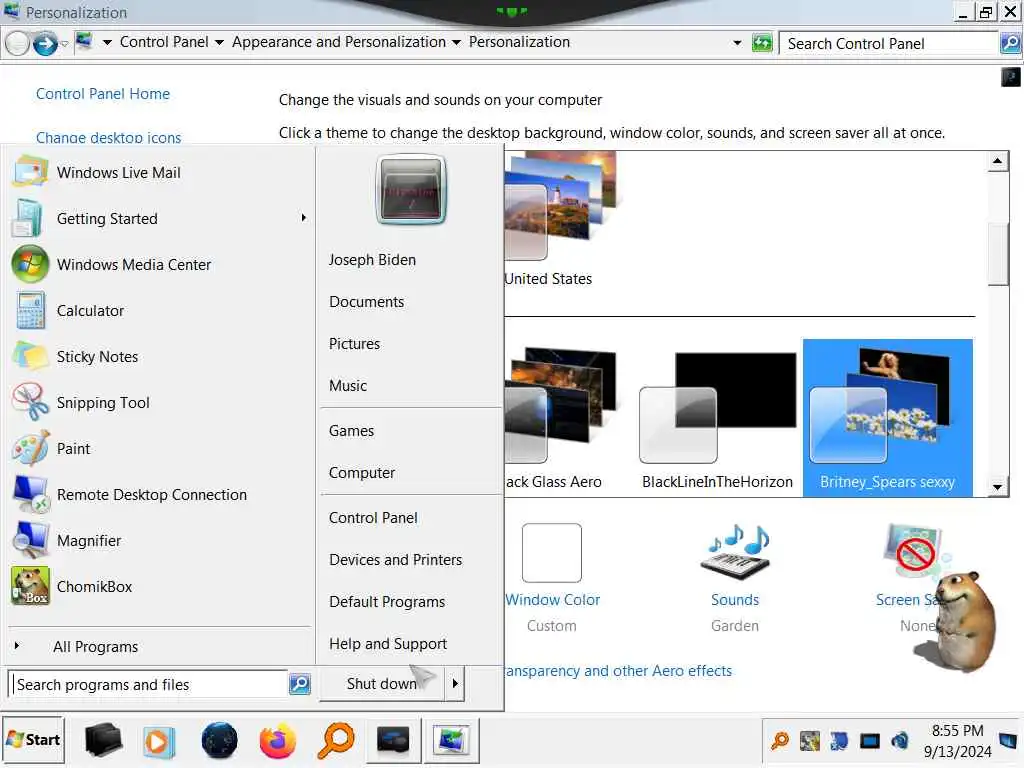Open Devices and Printers

click(395, 560)
